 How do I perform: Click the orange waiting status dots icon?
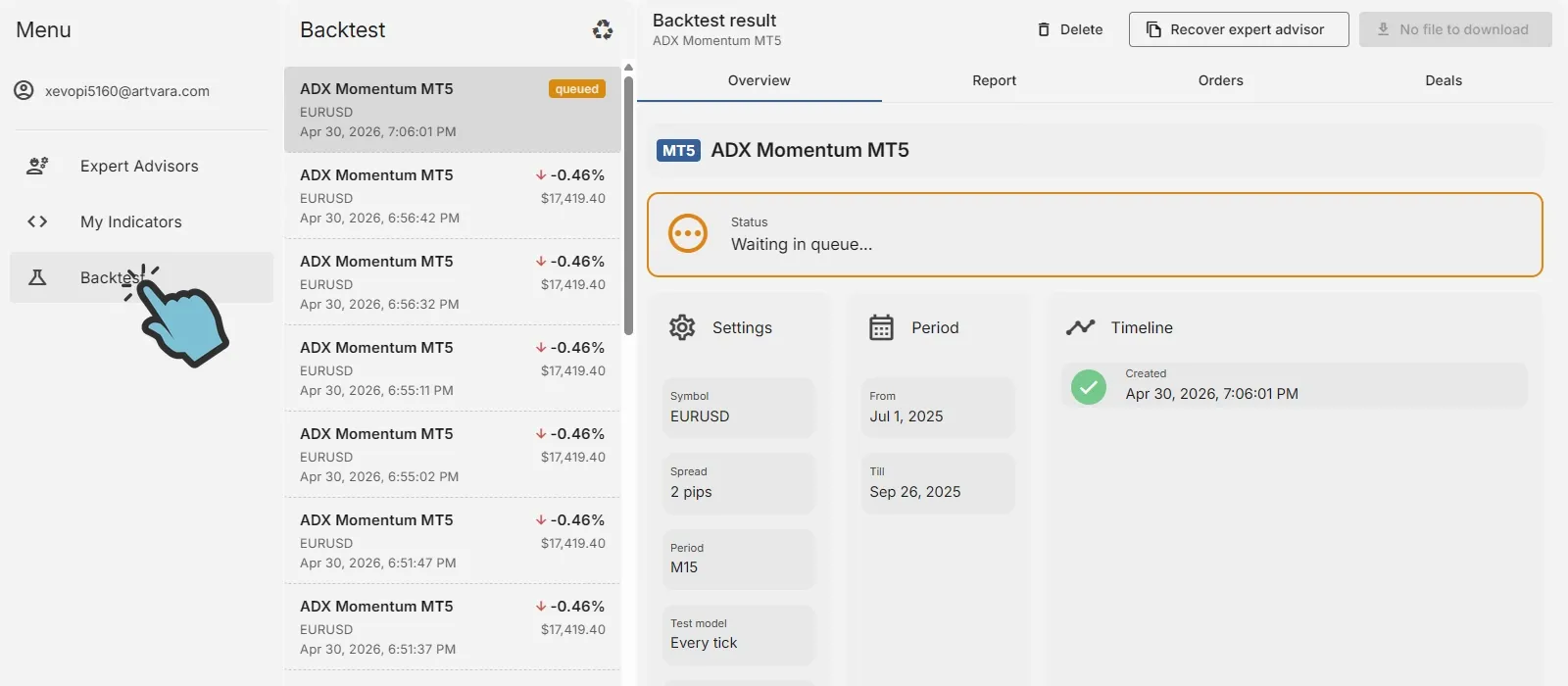click(x=688, y=233)
